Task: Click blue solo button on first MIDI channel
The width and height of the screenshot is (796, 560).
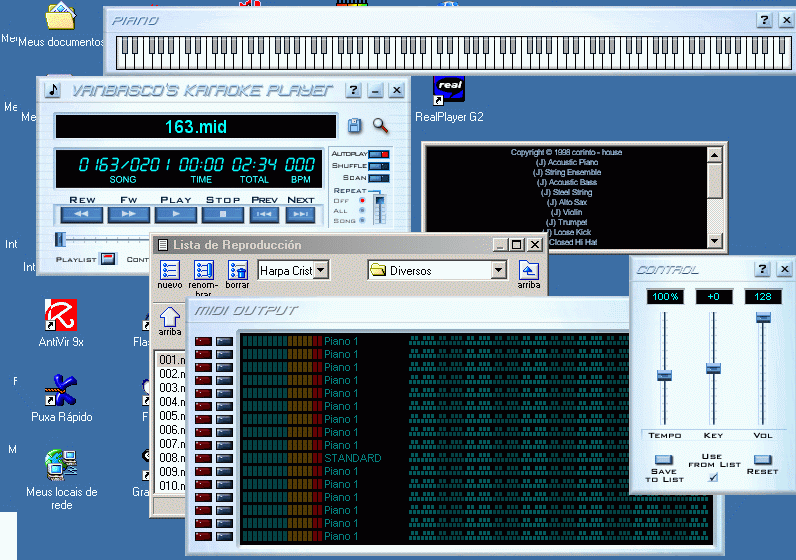Action: pyautogui.click(x=224, y=341)
